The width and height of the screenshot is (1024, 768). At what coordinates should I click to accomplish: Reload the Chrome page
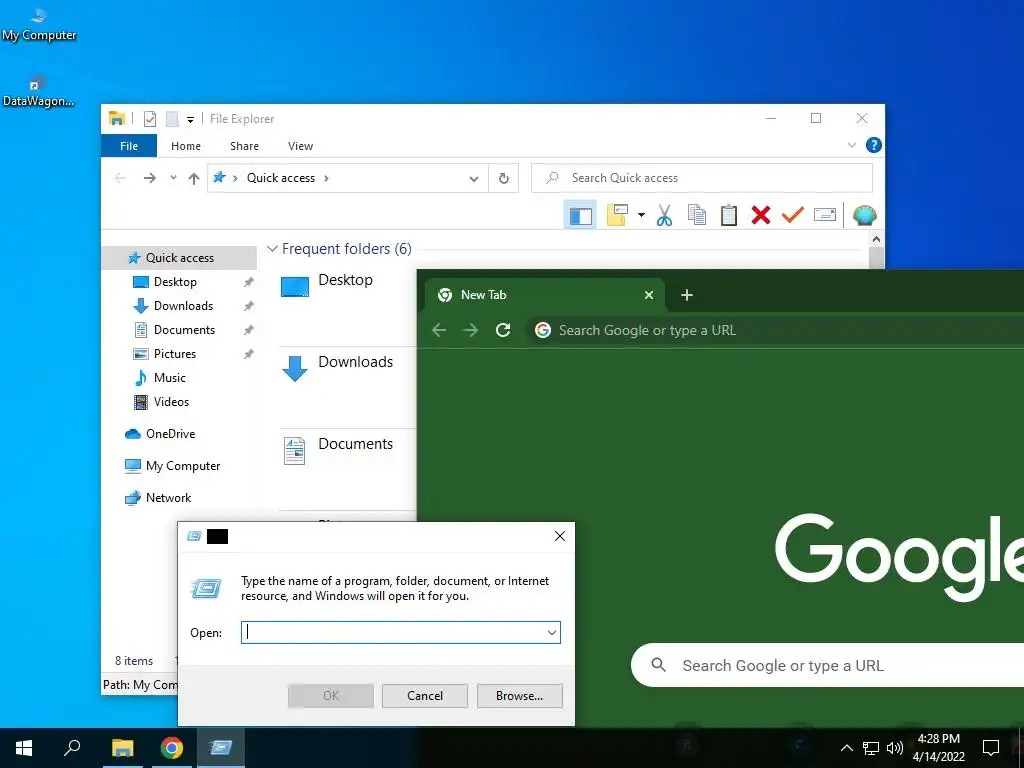pos(503,330)
